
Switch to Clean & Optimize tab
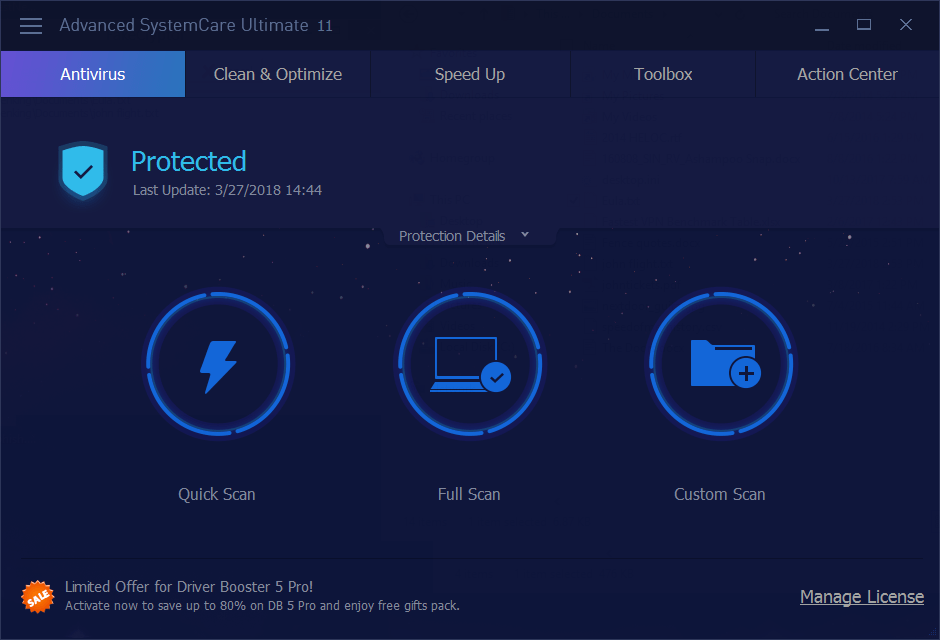click(x=278, y=74)
